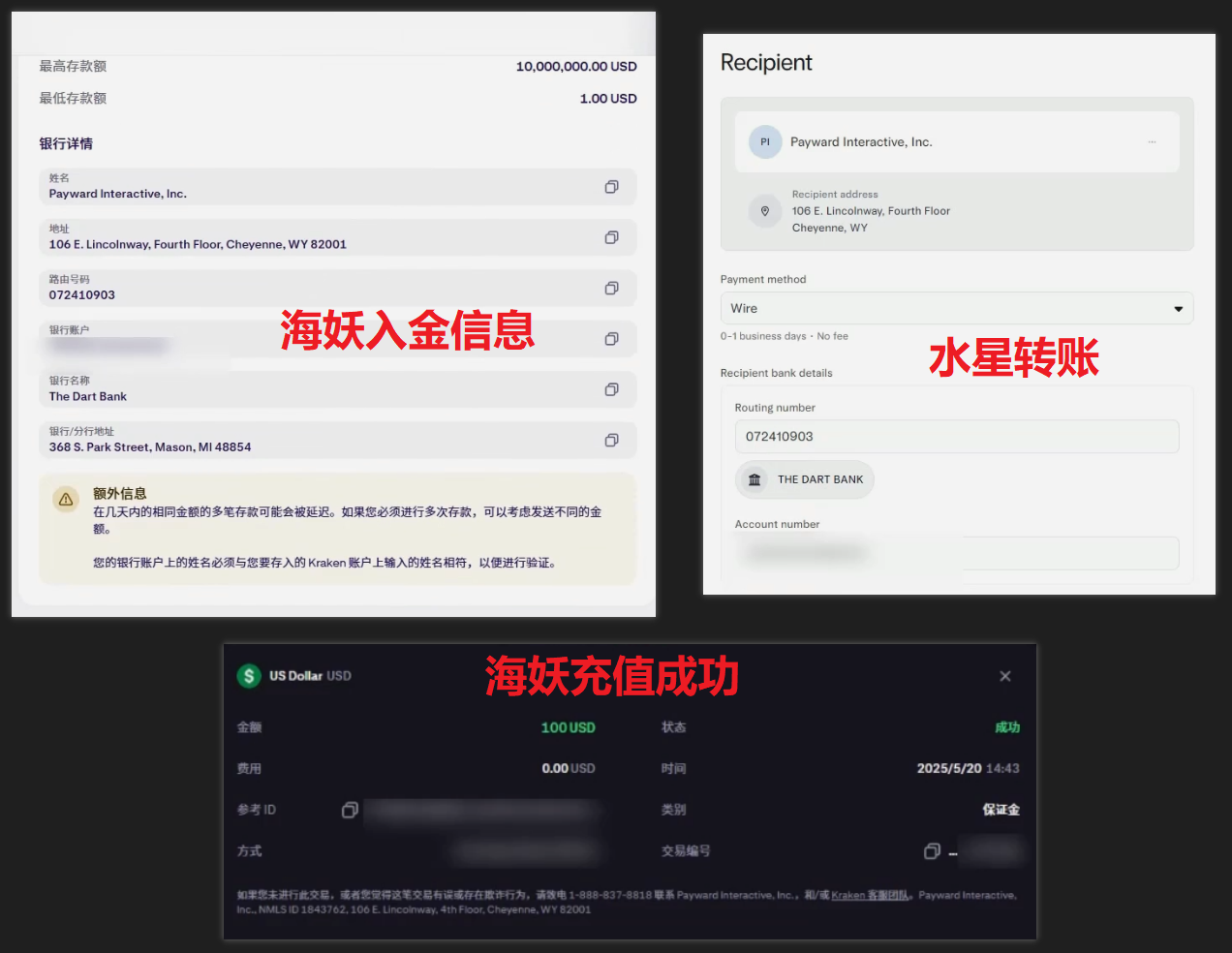
Task: Click The Dart Bank under 银行名称
Action: [x=88, y=396]
